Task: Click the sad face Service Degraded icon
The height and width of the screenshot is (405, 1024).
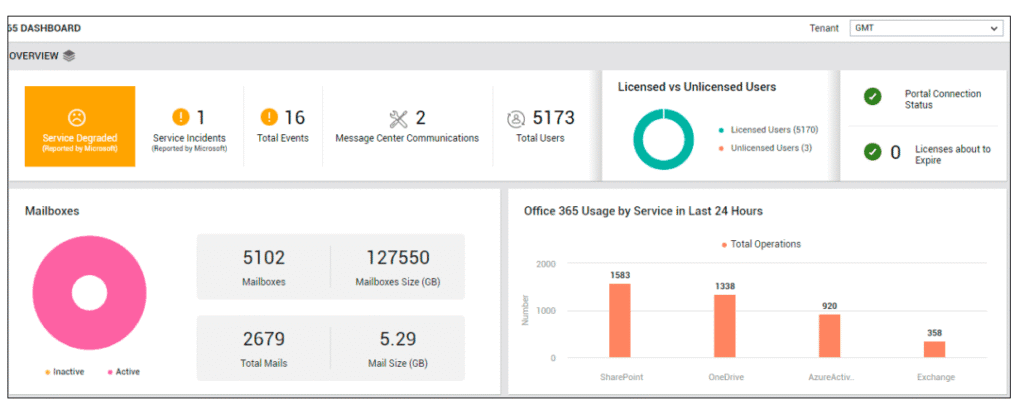Action: [77, 118]
